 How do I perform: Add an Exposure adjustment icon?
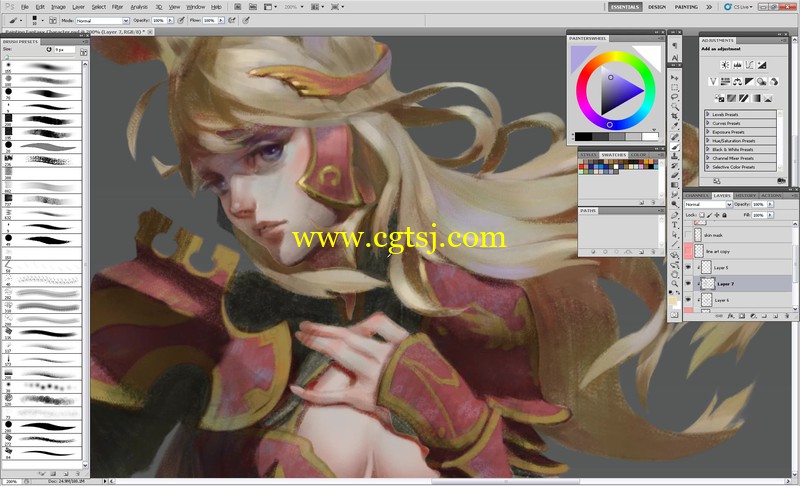(x=762, y=65)
